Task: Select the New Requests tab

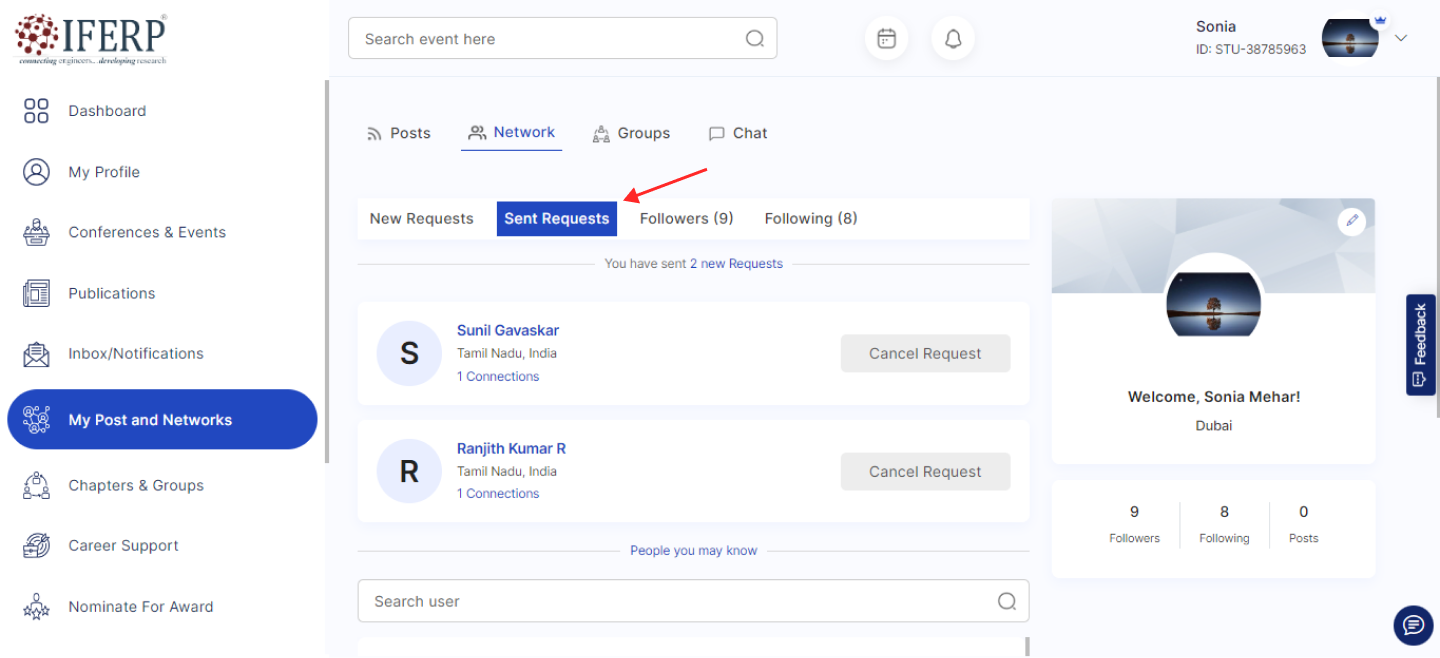Action: [421, 218]
